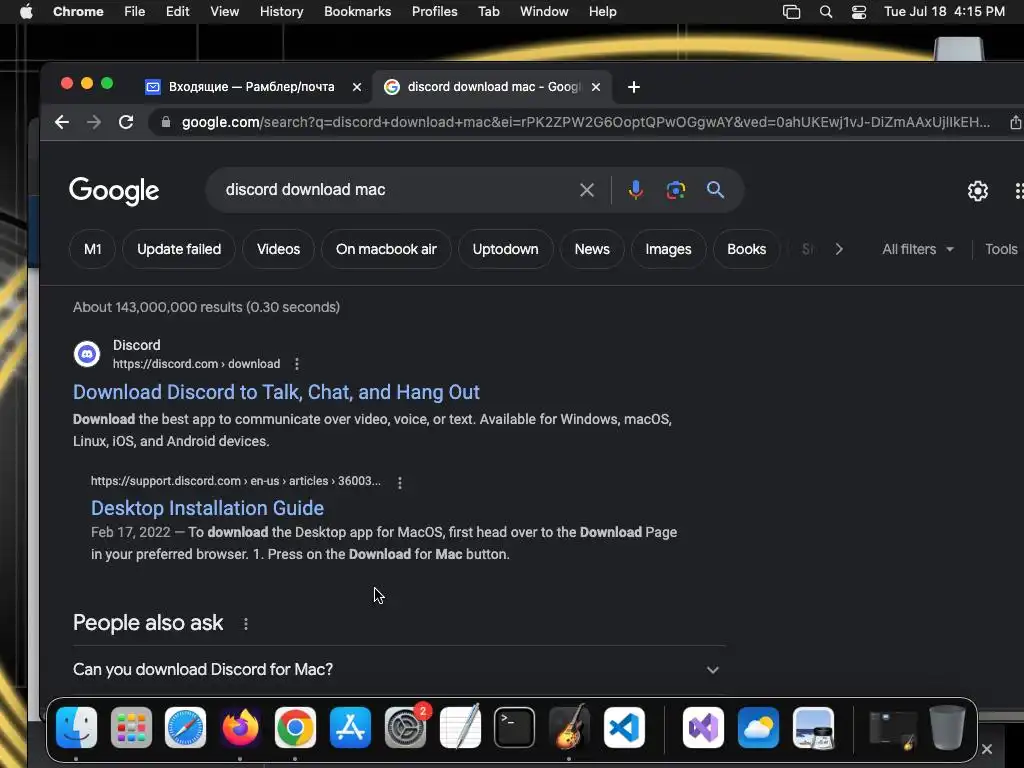Switch to Images results

pos(668,249)
